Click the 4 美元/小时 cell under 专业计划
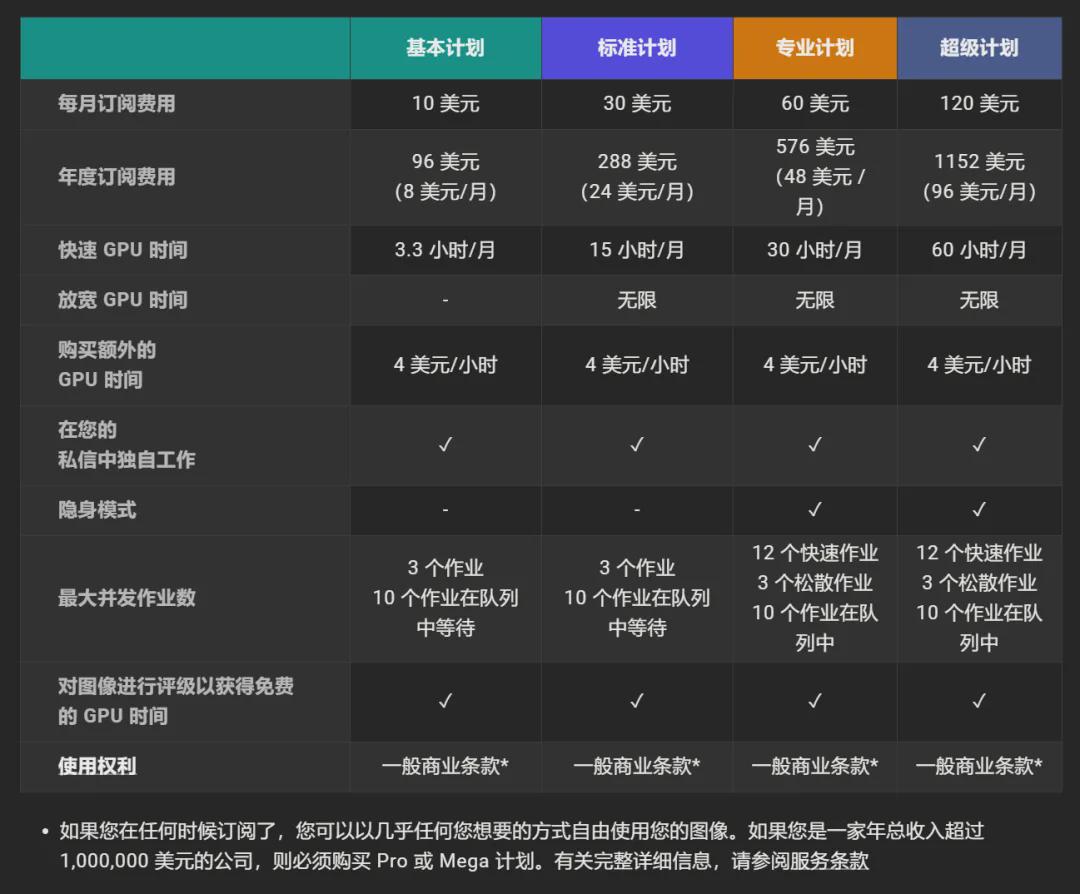This screenshot has width=1080, height=894. [815, 365]
